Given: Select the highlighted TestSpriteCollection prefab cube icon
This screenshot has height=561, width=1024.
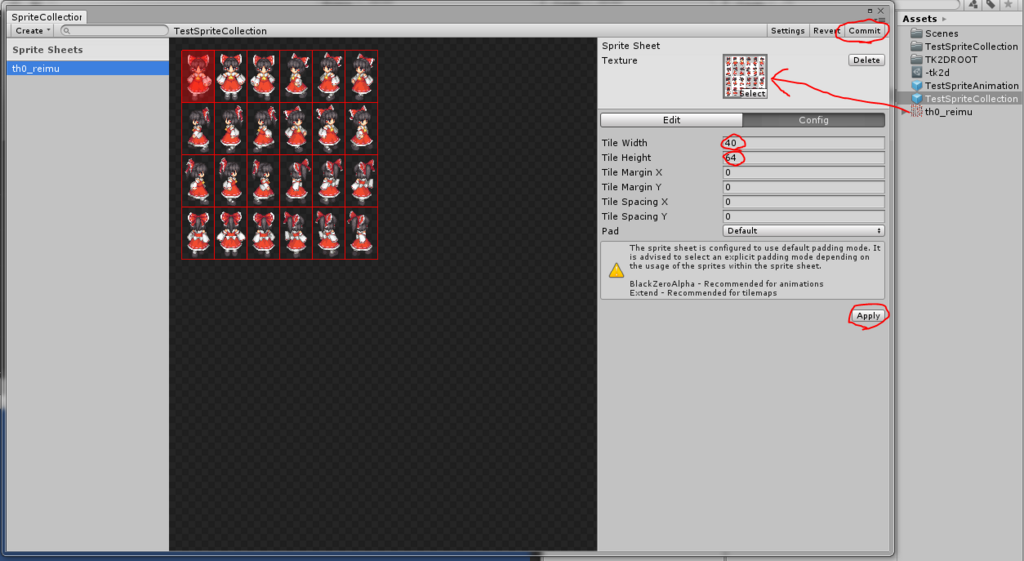Looking at the screenshot, I should [917, 99].
